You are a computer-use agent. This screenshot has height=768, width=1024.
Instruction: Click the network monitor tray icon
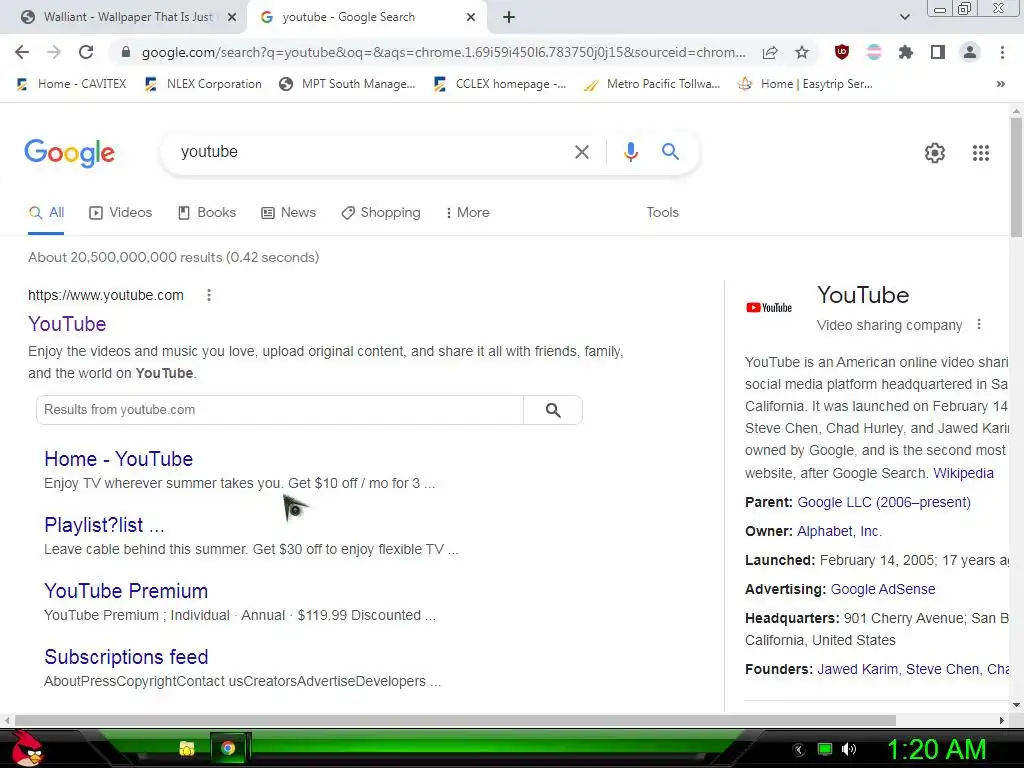825,749
